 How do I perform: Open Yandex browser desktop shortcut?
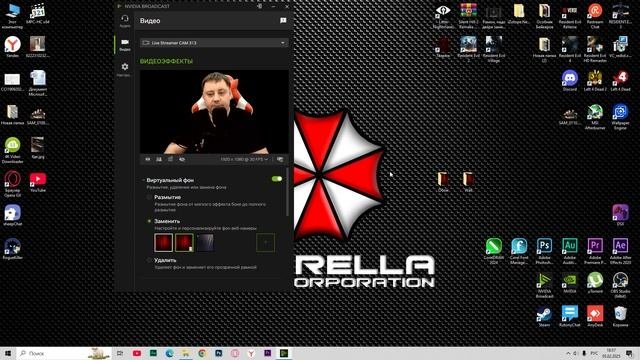click(12, 47)
